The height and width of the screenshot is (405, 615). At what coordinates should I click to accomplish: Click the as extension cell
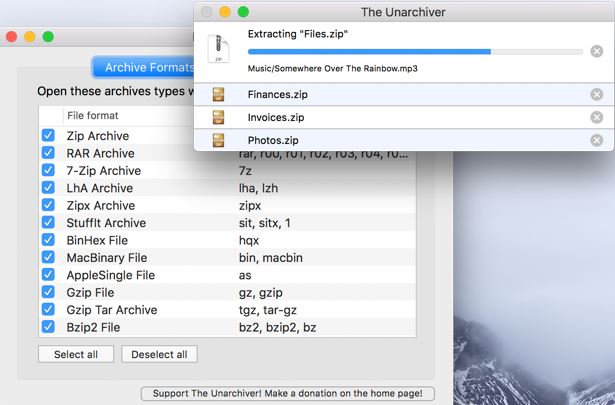click(x=245, y=275)
